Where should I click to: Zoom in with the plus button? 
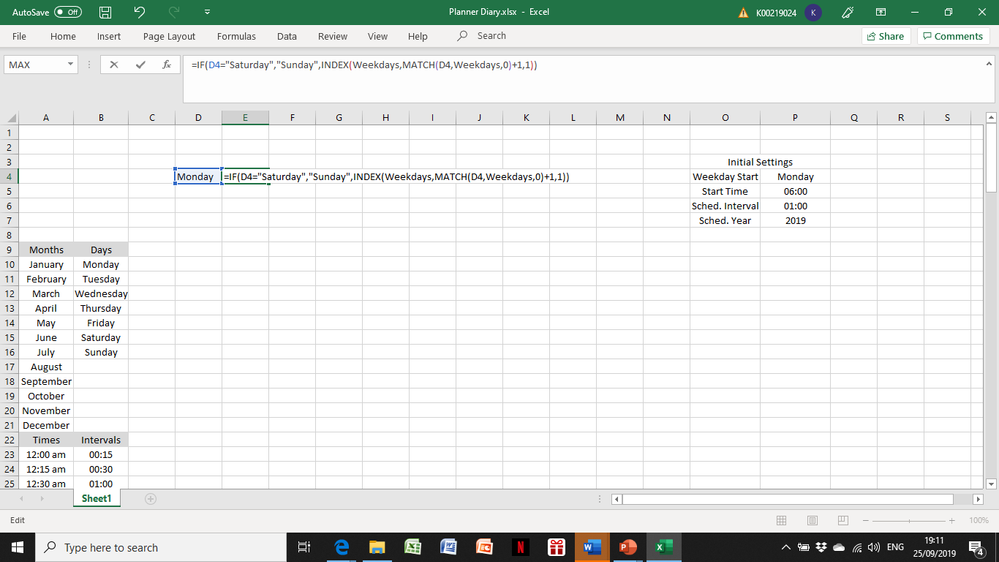coord(952,521)
